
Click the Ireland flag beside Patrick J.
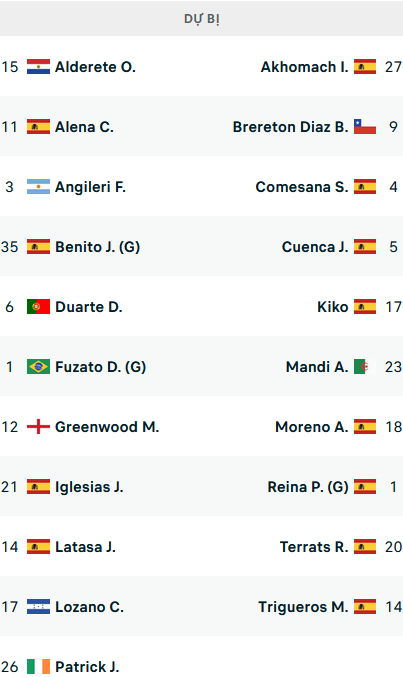38,667
